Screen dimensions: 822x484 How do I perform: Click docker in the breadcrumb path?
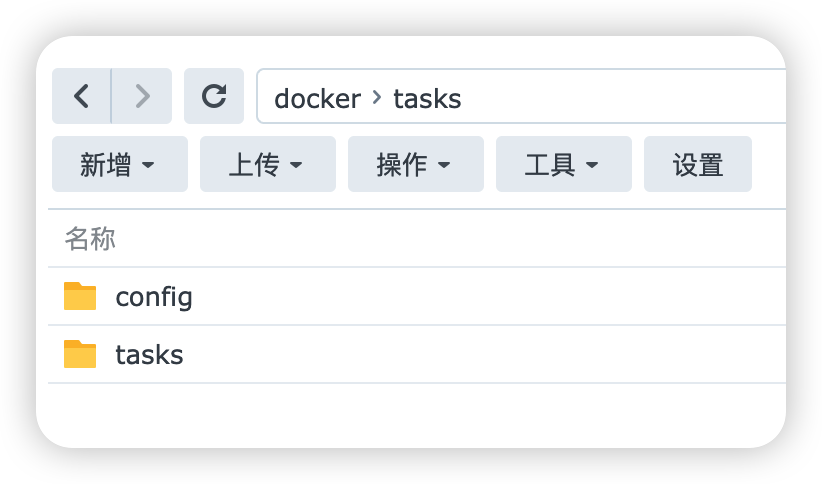click(x=317, y=98)
